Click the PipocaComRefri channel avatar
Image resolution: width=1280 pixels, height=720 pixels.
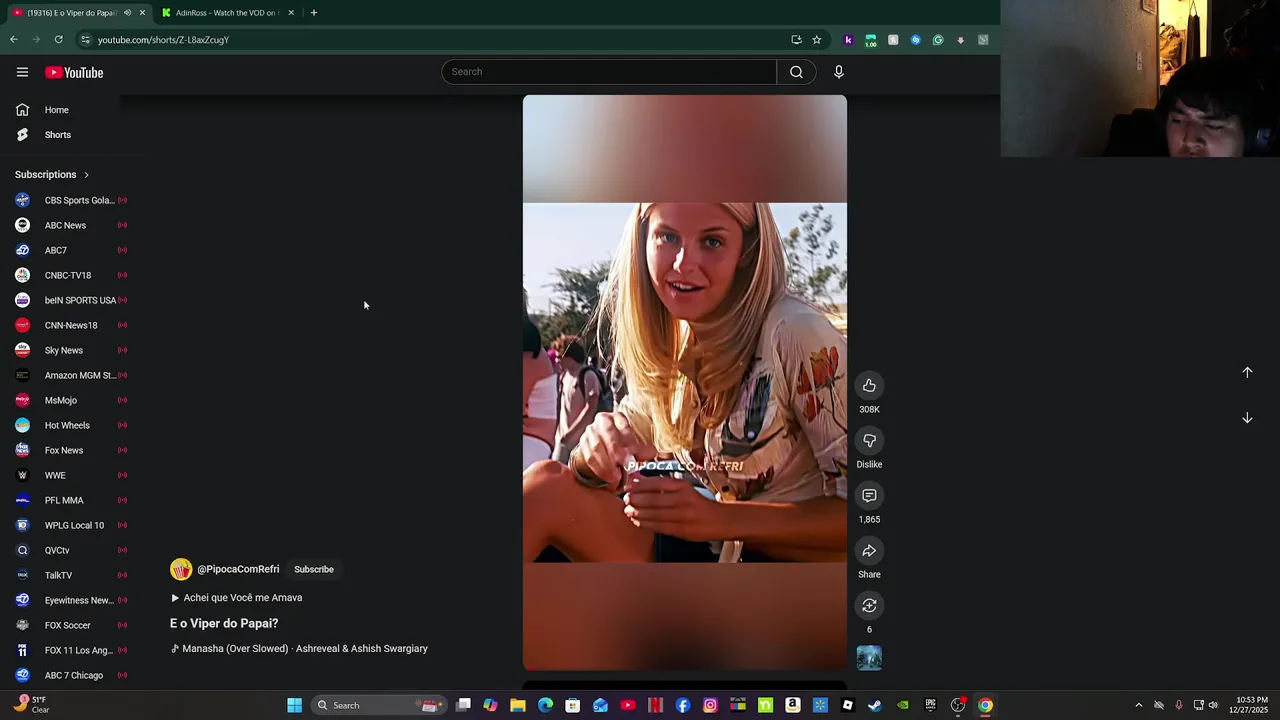click(181, 569)
